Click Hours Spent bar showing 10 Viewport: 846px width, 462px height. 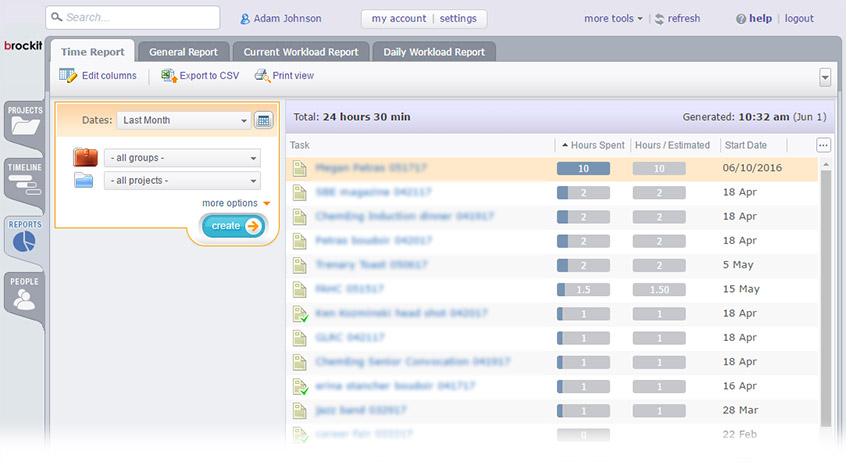pyautogui.click(x=583, y=168)
